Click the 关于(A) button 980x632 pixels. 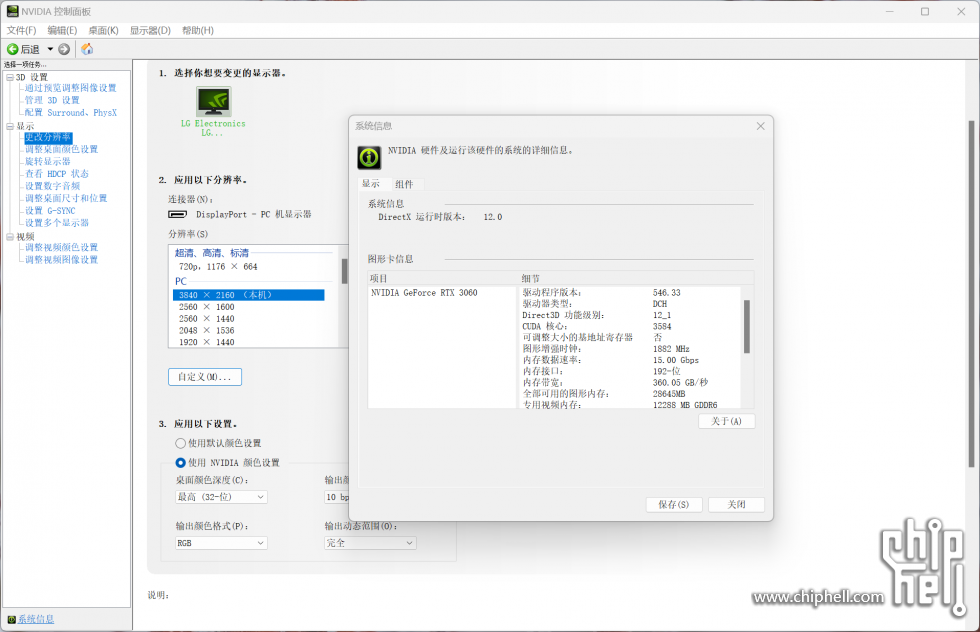(x=726, y=421)
